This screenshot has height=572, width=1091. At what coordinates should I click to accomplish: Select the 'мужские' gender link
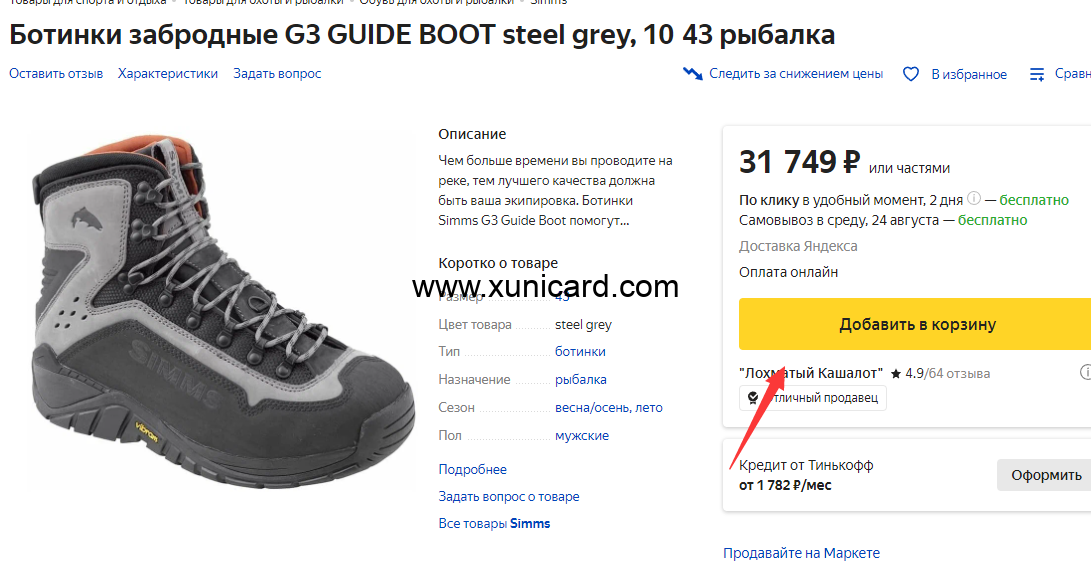(582, 436)
